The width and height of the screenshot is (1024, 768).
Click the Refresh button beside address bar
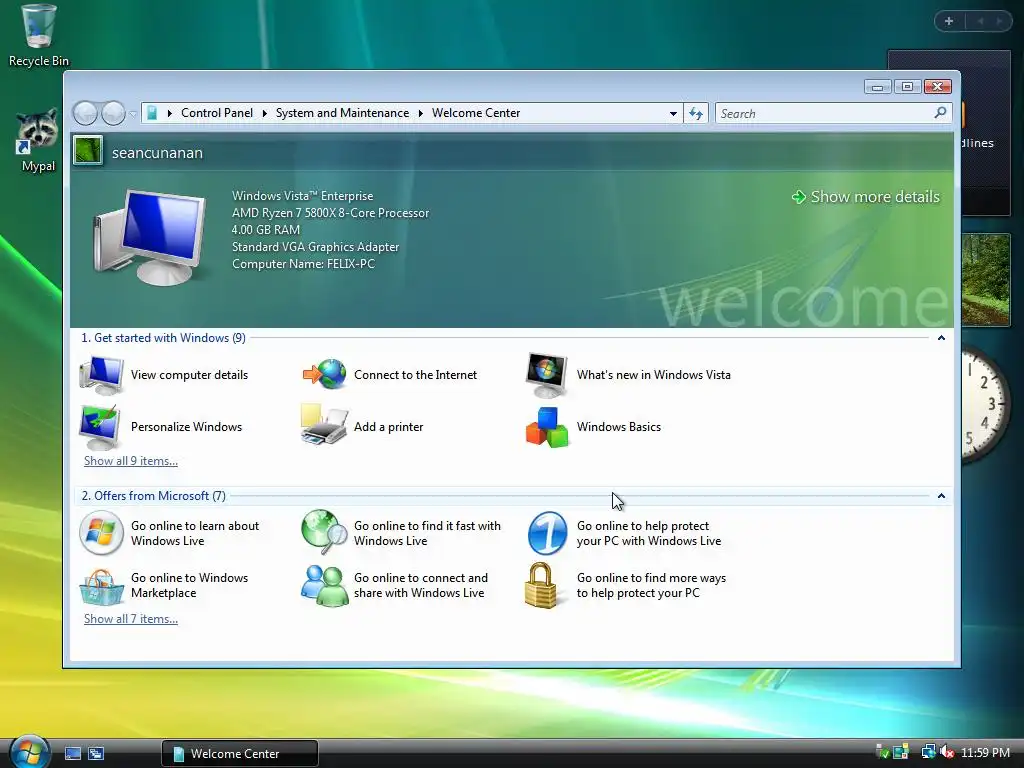point(696,114)
